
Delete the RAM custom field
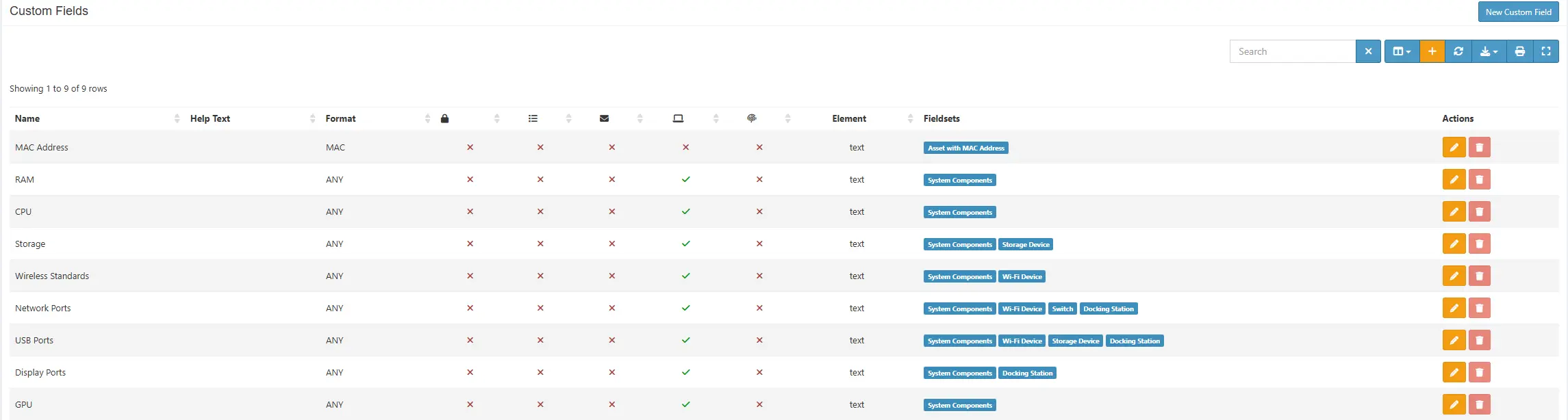tap(1479, 179)
